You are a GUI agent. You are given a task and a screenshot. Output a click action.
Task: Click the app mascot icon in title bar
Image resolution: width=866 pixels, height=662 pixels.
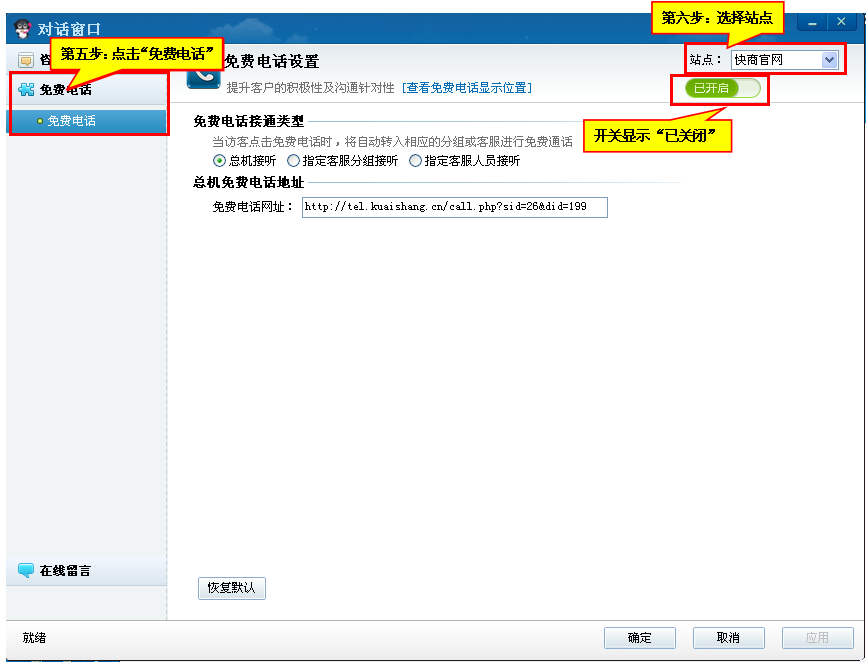22,29
